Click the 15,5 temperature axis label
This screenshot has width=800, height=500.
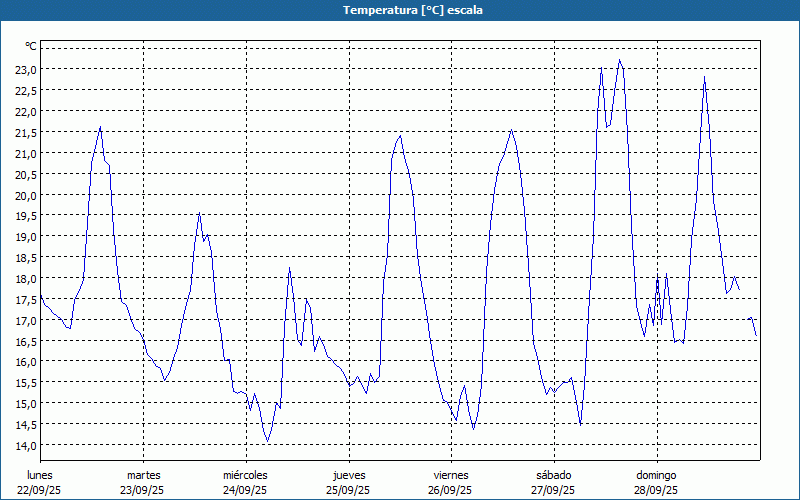[25, 383]
